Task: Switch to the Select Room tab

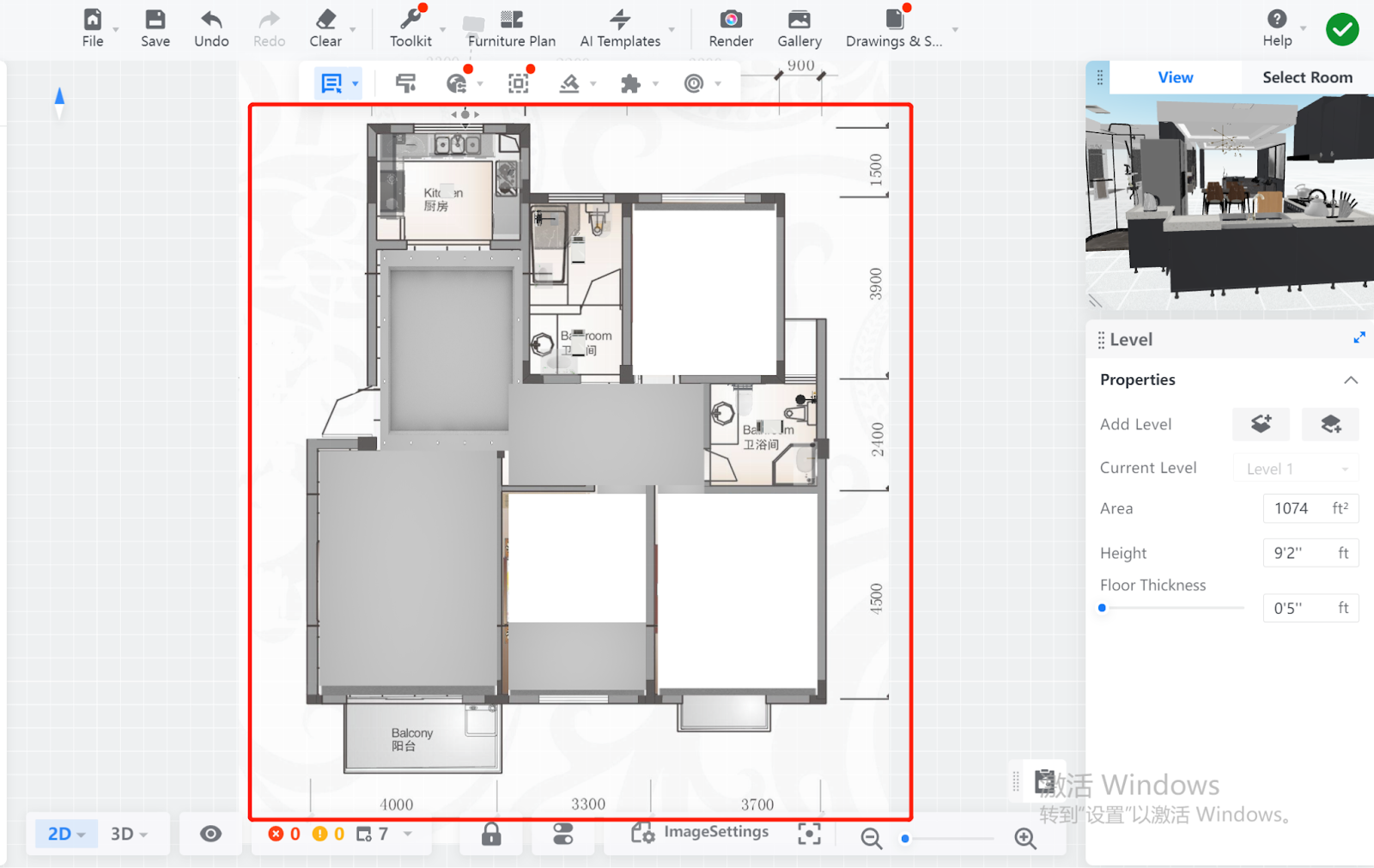Action: (1306, 77)
